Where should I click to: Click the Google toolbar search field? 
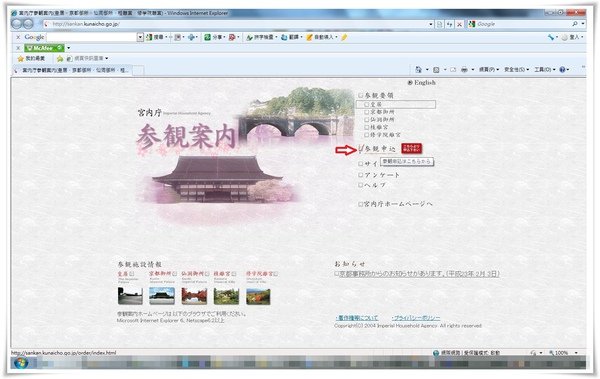coord(91,37)
